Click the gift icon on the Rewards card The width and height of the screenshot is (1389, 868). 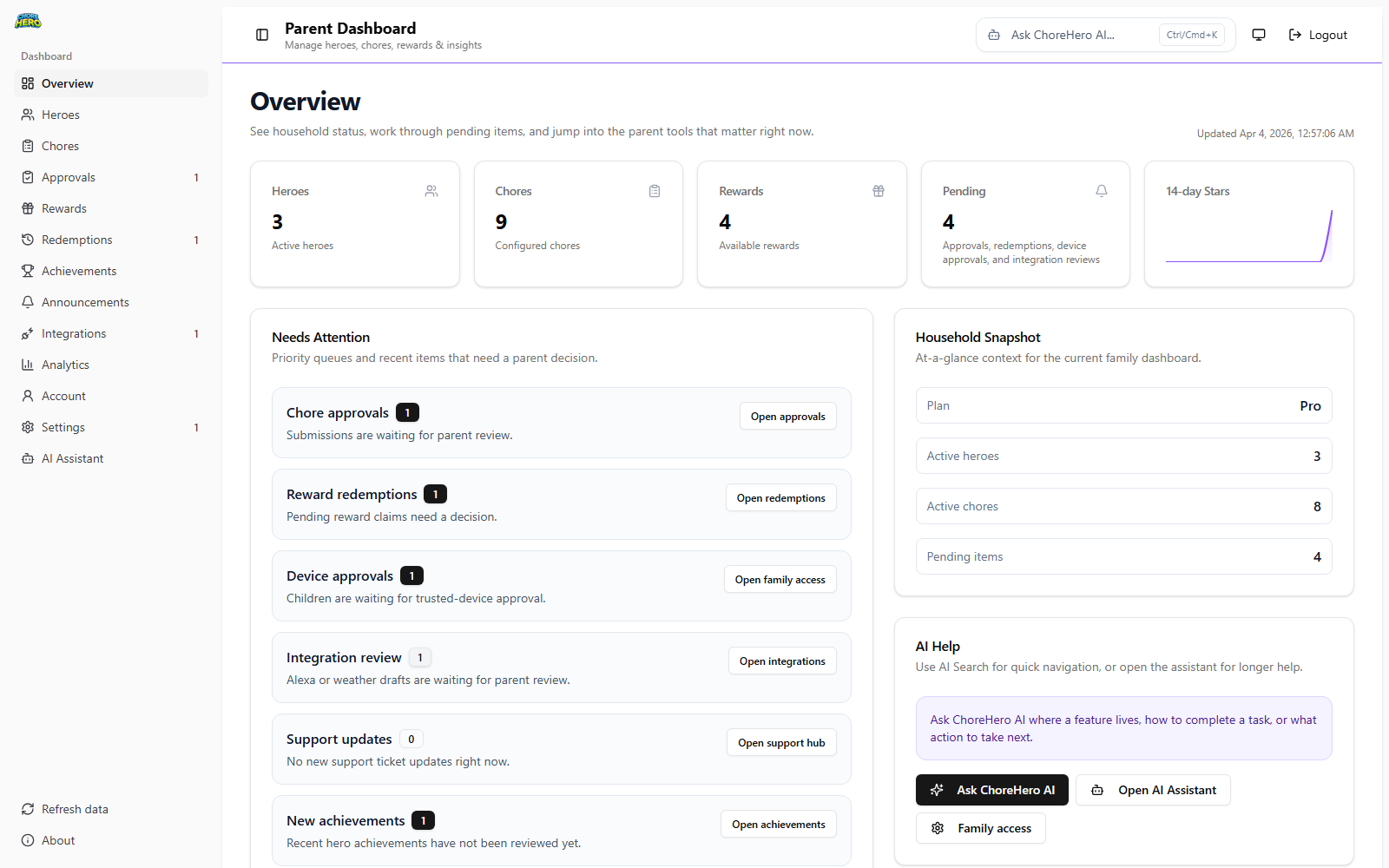(x=878, y=191)
